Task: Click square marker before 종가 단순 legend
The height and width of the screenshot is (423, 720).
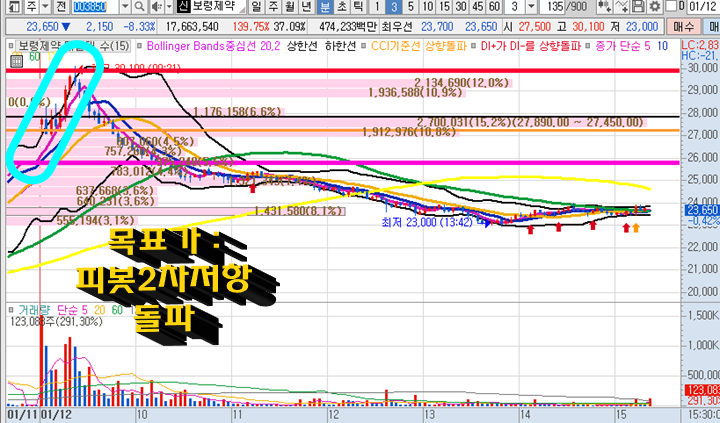Action: coord(588,46)
